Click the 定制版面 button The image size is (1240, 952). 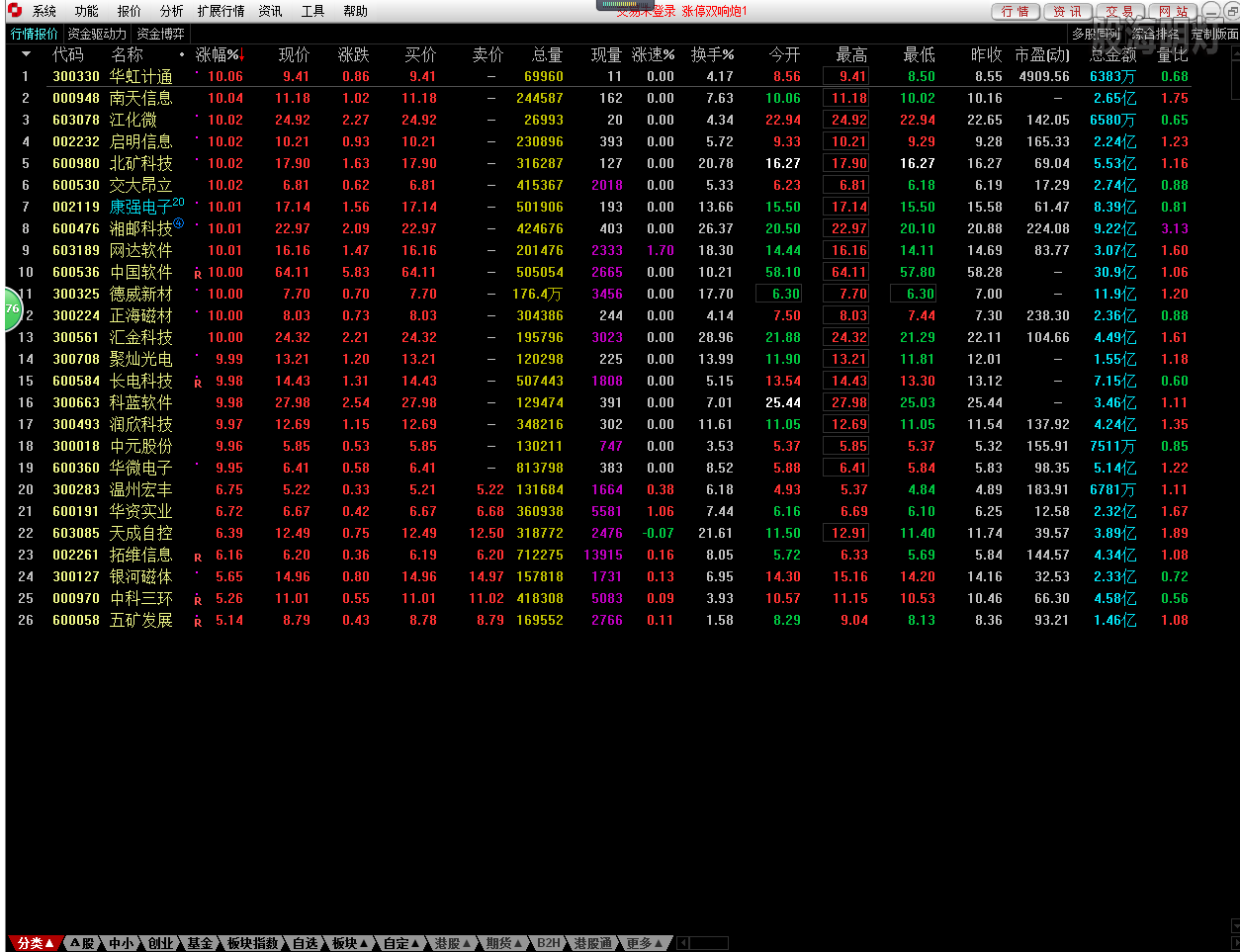[x=1214, y=34]
